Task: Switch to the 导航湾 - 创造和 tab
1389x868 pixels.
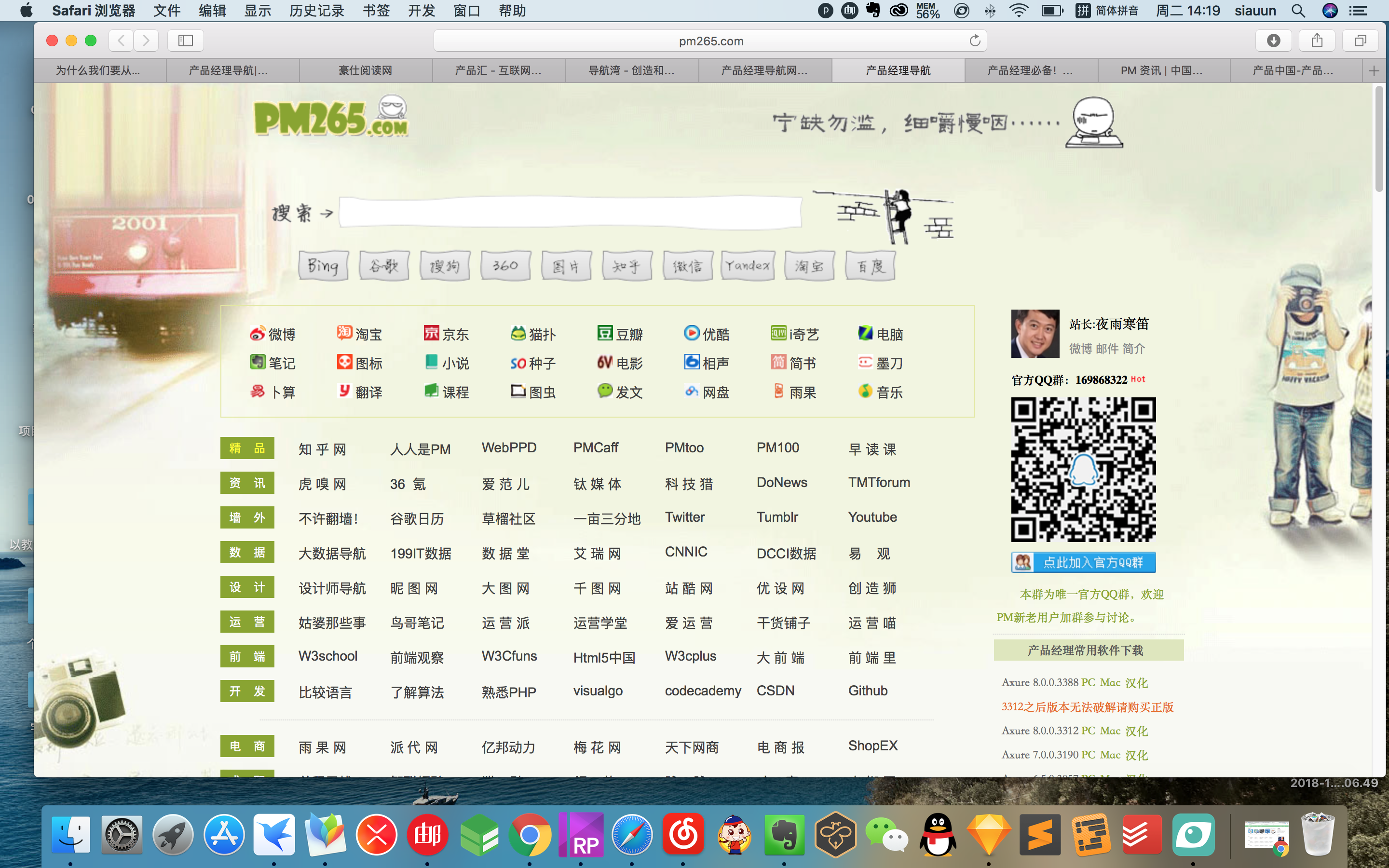Action: point(632,70)
